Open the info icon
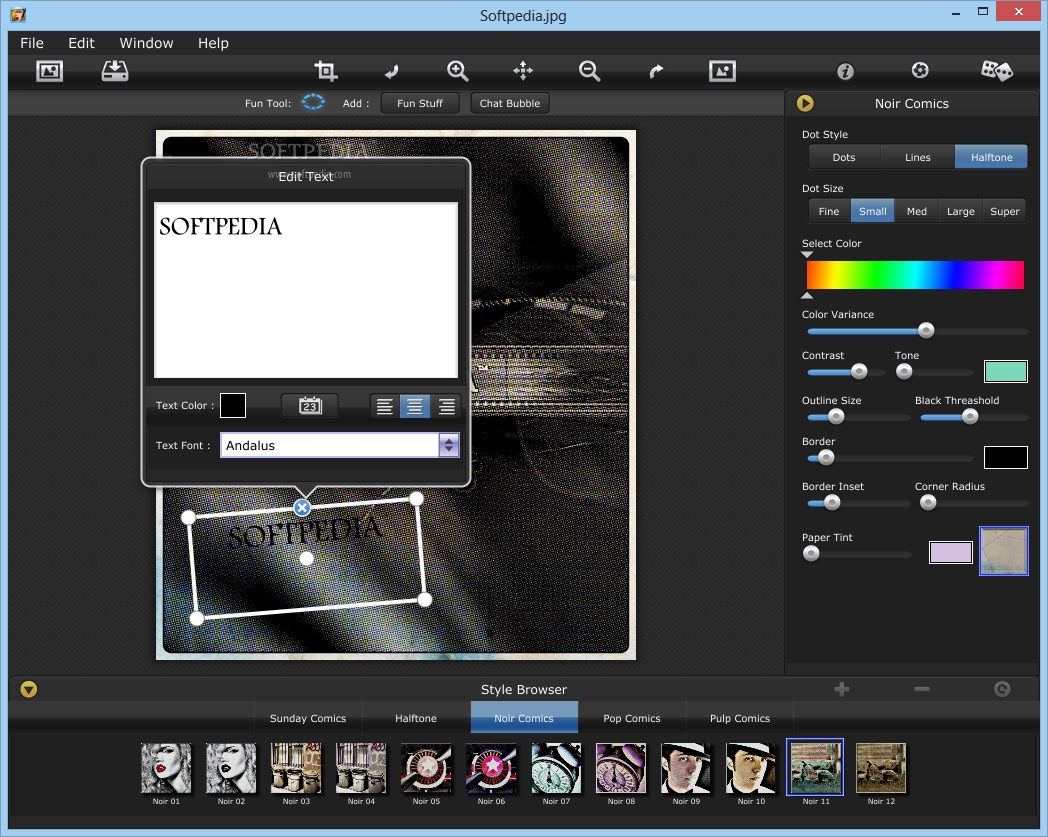This screenshot has width=1048, height=837. (845, 71)
